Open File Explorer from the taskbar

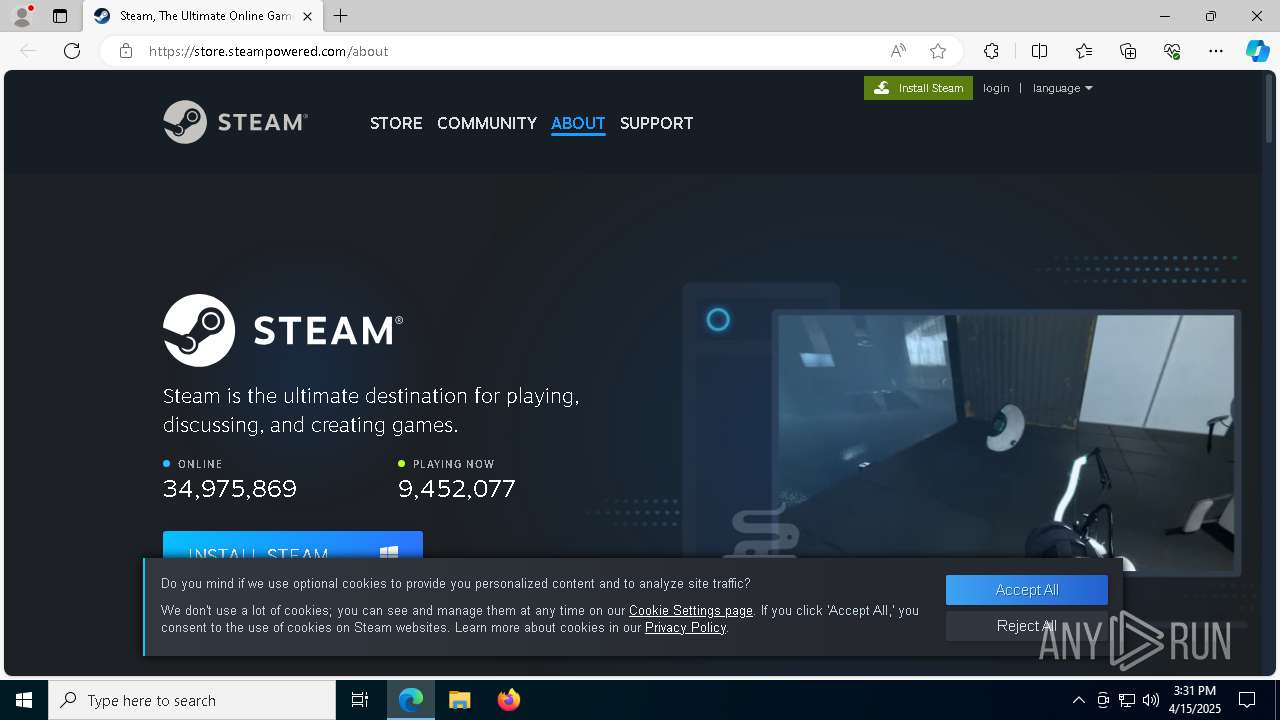coord(460,700)
